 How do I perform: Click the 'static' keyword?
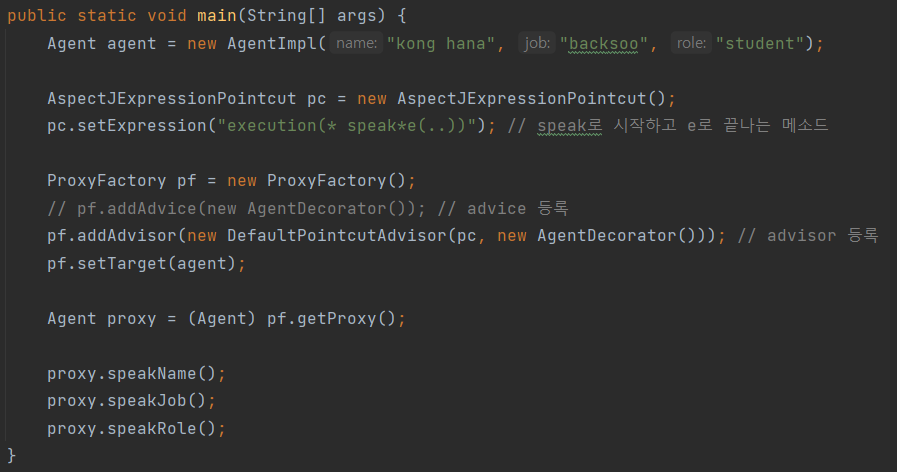pos(107,15)
